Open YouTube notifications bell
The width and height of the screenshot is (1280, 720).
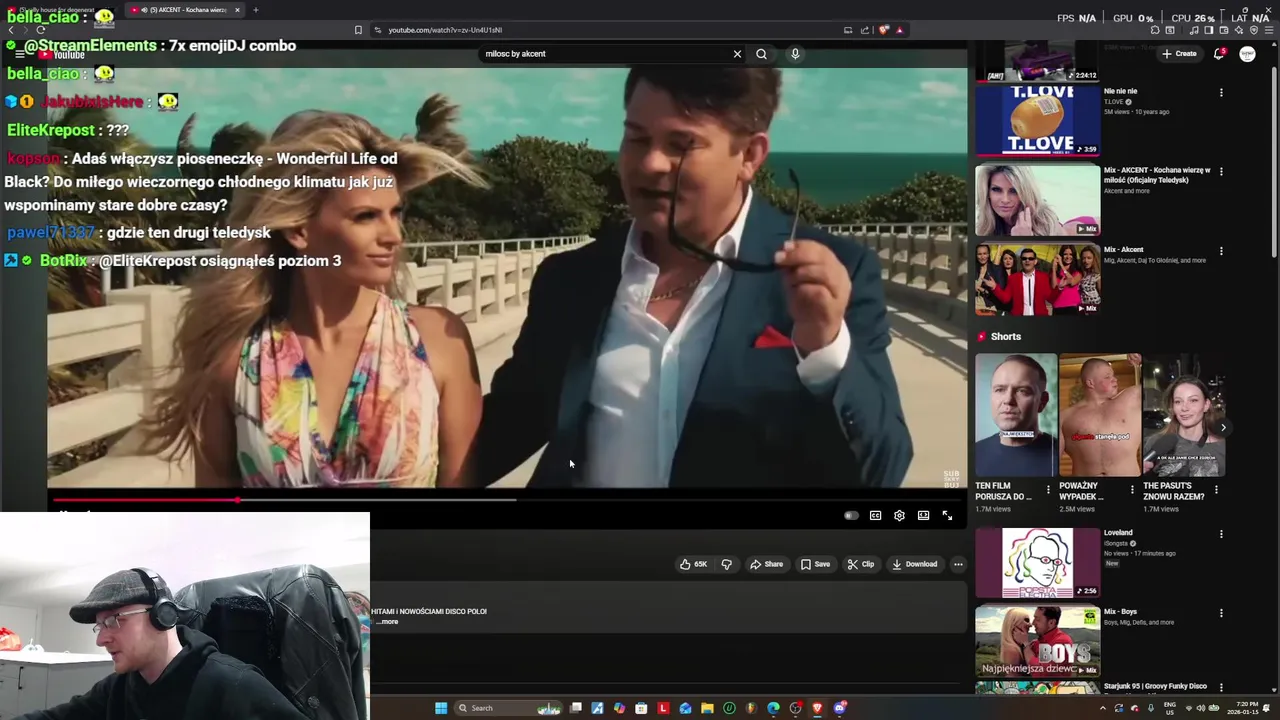coord(1218,54)
